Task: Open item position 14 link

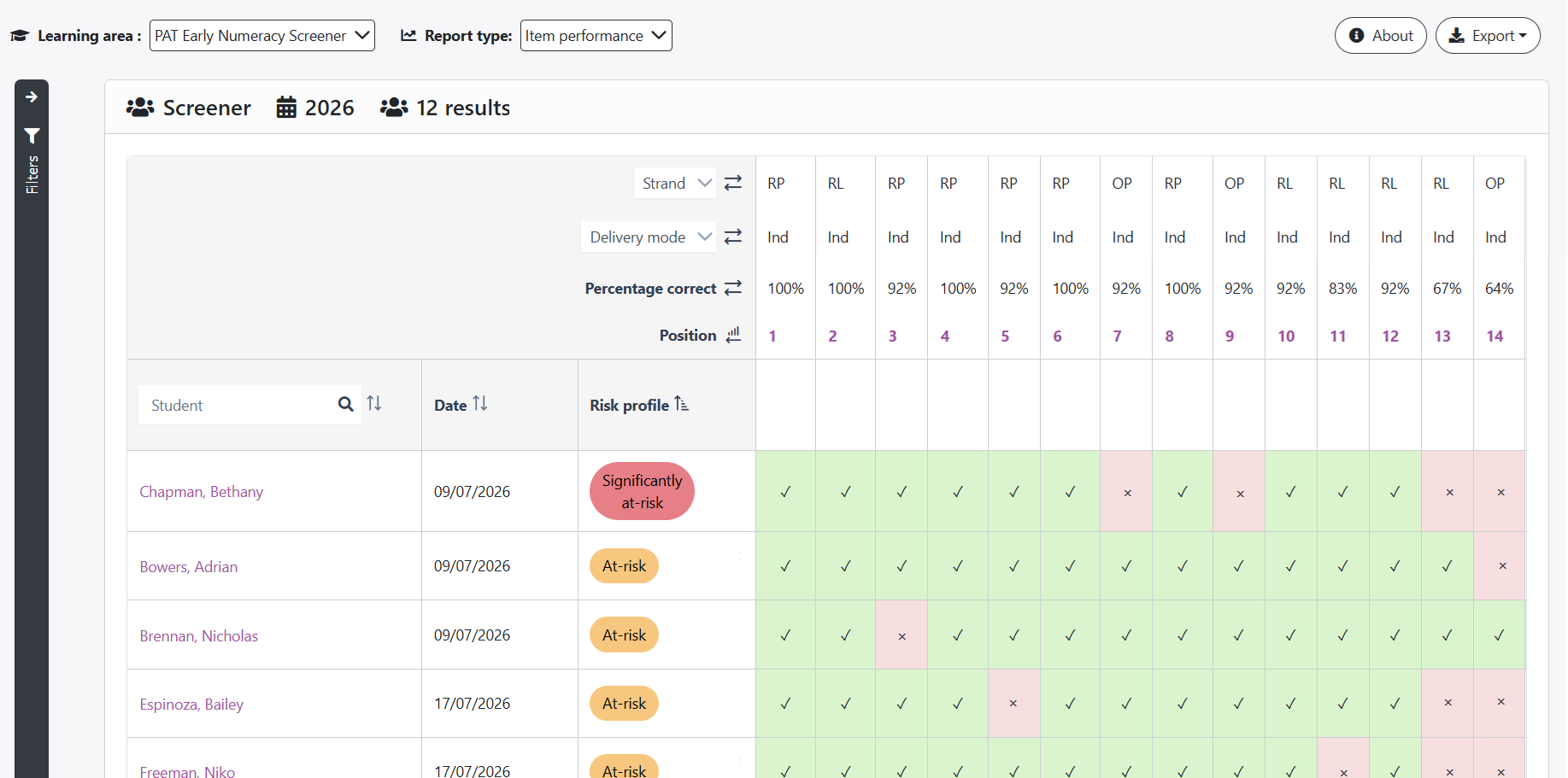Action: tap(1495, 336)
